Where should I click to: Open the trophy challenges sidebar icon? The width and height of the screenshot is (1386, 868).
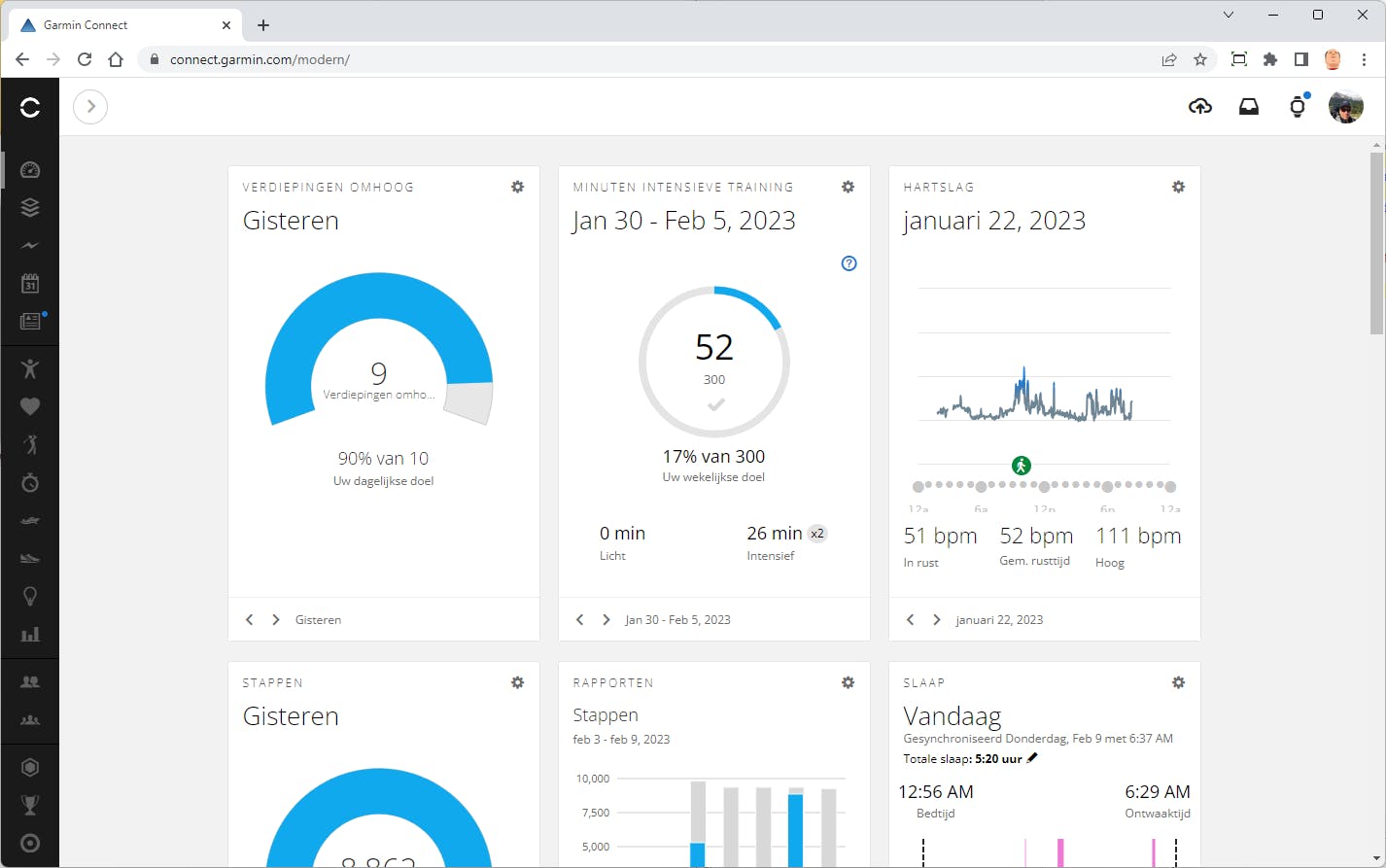pos(30,805)
